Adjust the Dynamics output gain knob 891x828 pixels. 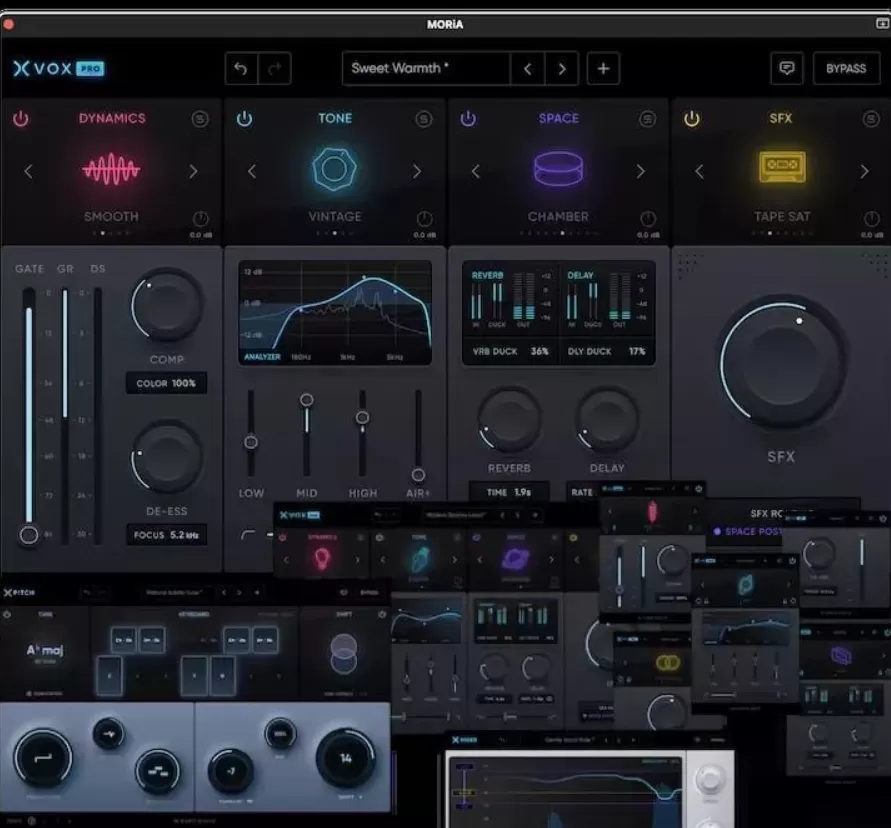click(x=201, y=218)
